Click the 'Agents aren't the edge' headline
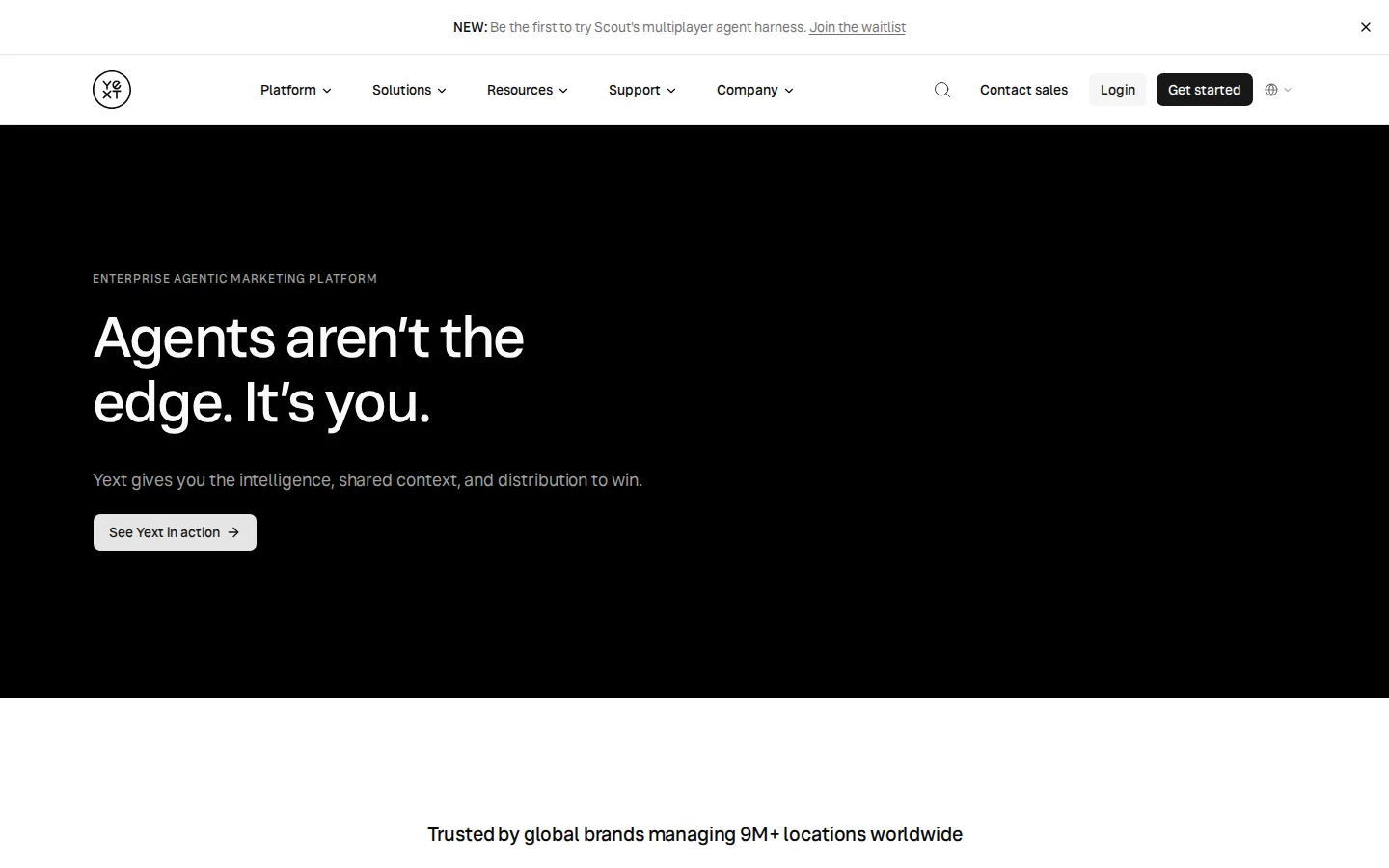1389x868 pixels. [x=309, y=369]
